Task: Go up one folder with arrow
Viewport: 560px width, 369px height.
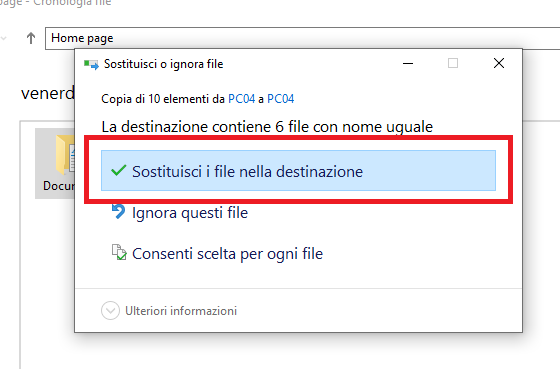Action: point(31,38)
